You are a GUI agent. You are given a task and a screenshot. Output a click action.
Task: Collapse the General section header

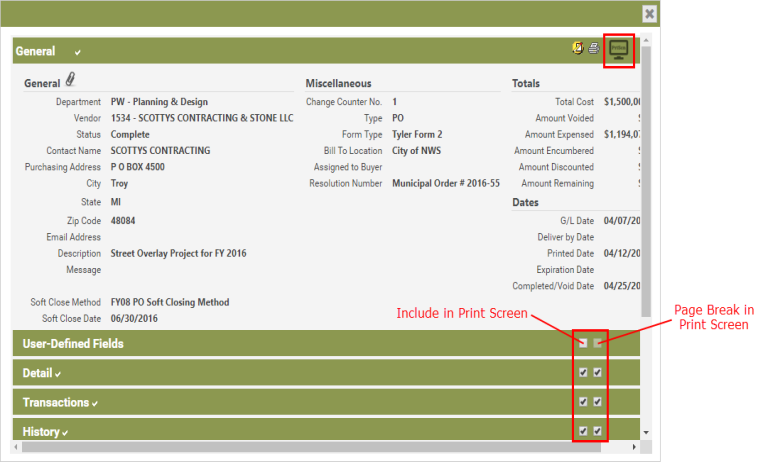click(36, 51)
